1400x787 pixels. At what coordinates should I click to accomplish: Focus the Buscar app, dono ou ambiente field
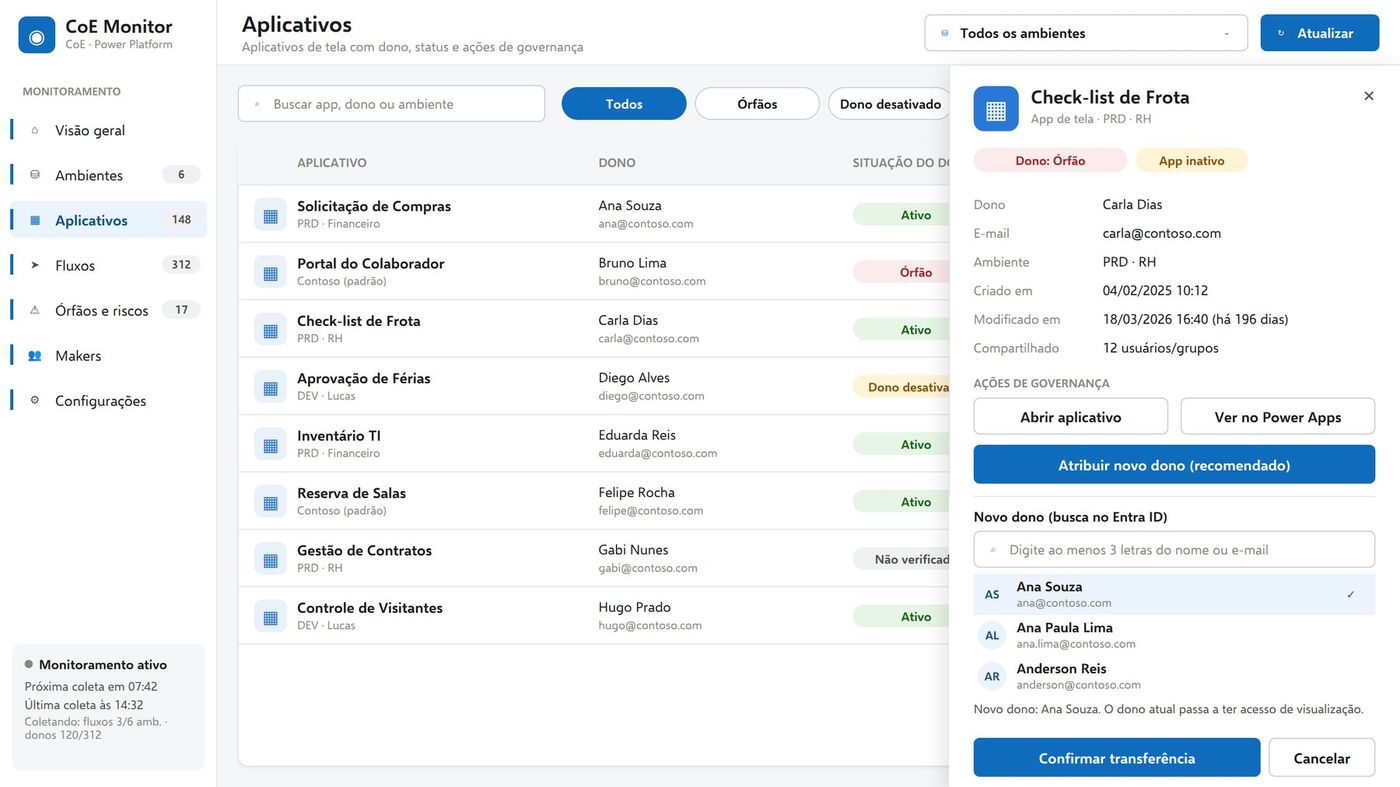[391, 104]
